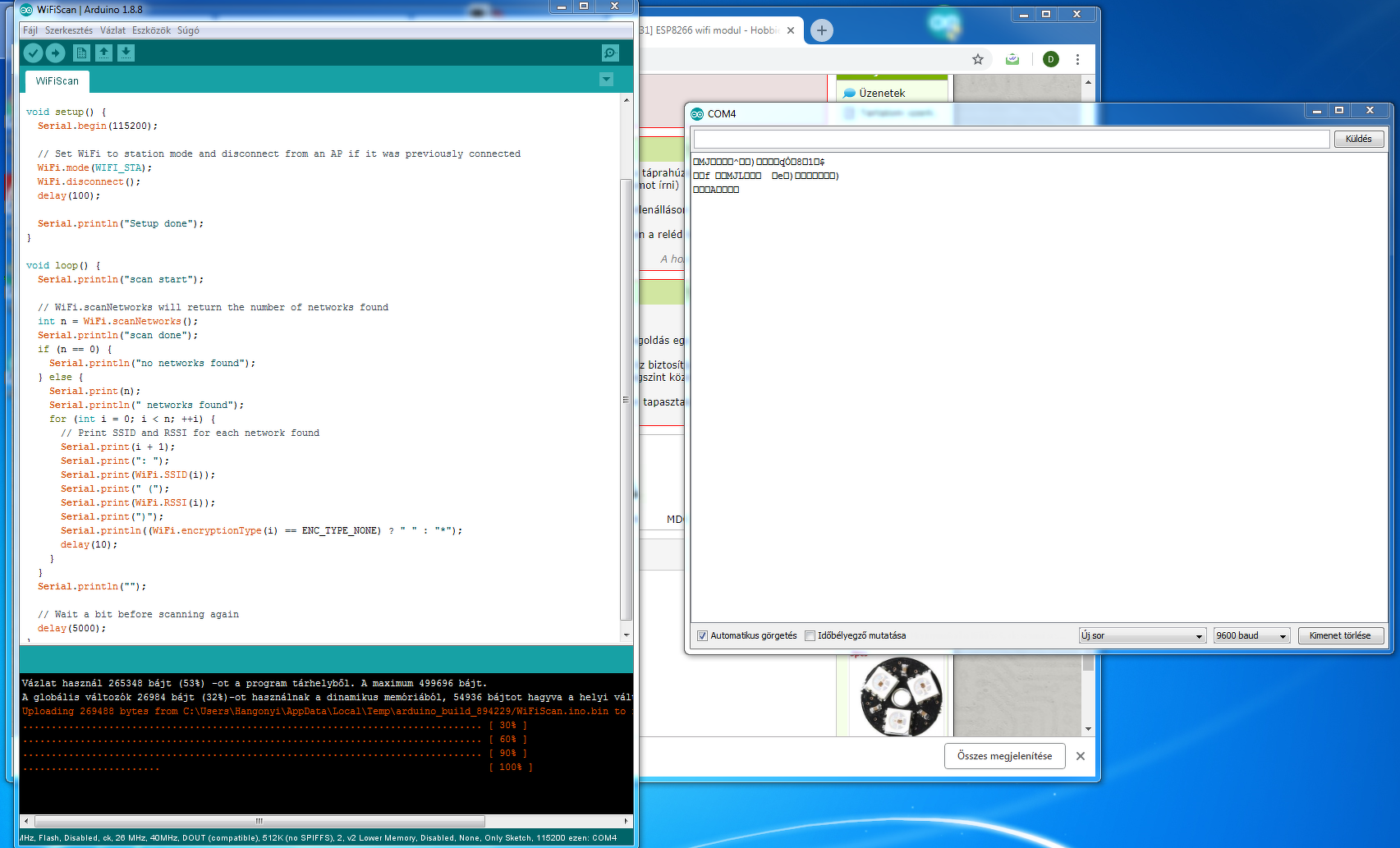1400x848 pixels.
Task: Open the Súgó menu
Action: tap(188, 30)
